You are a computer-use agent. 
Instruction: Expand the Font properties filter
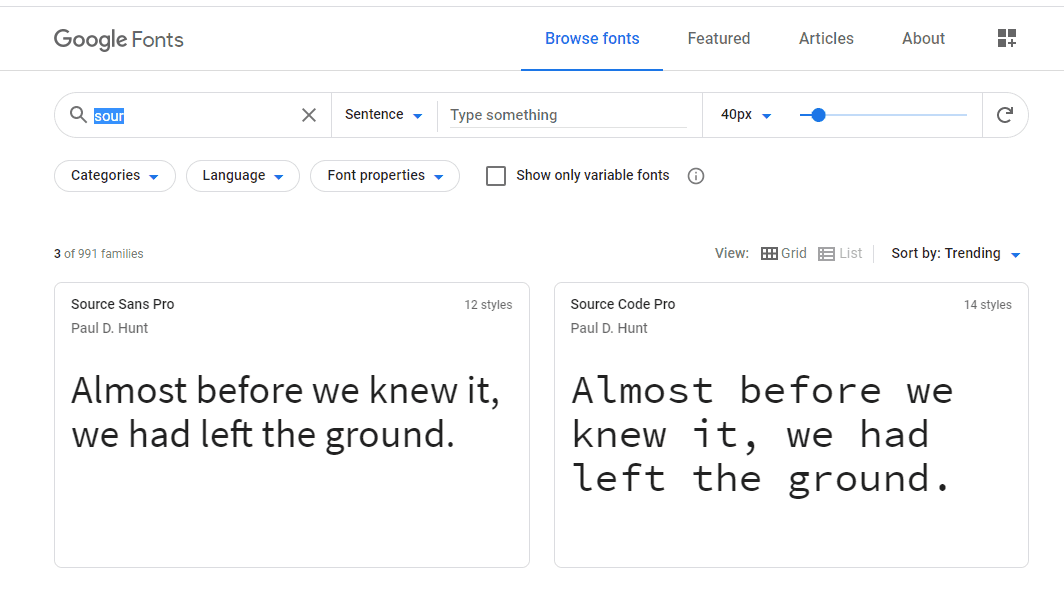click(x=385, y=176)
